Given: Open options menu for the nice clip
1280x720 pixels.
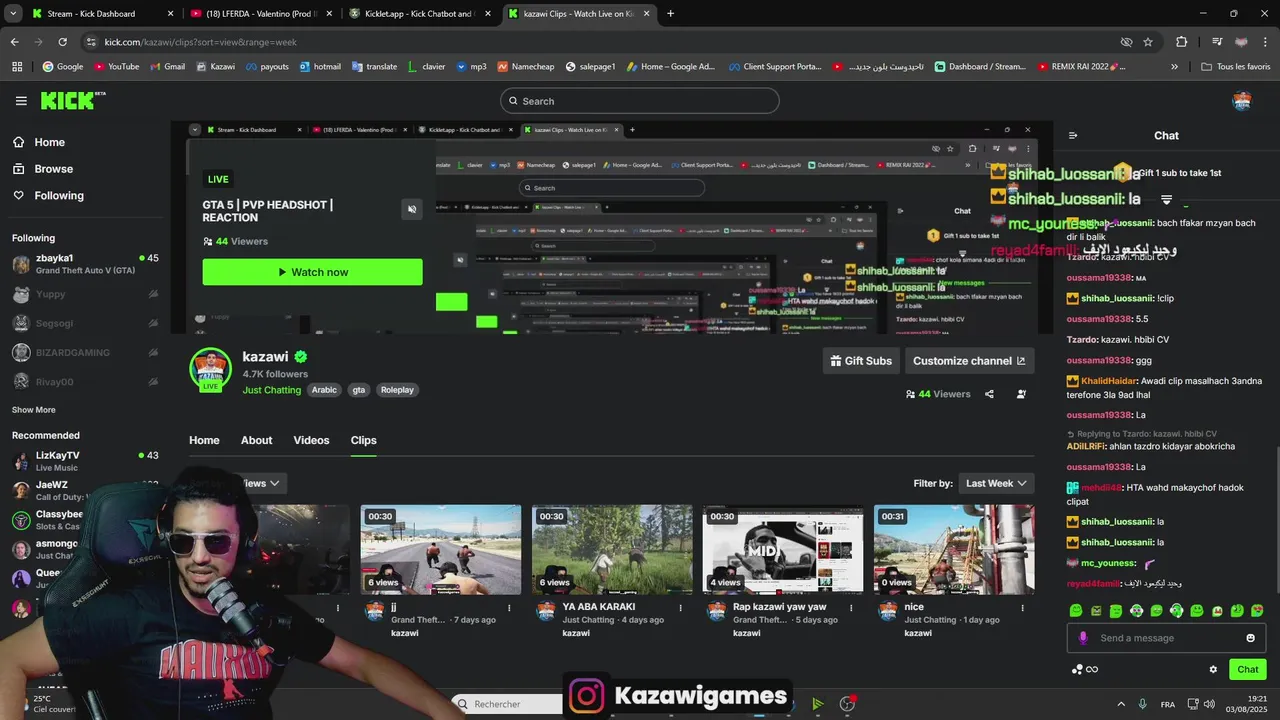Looking at the screenshot, I should 1022,607.
